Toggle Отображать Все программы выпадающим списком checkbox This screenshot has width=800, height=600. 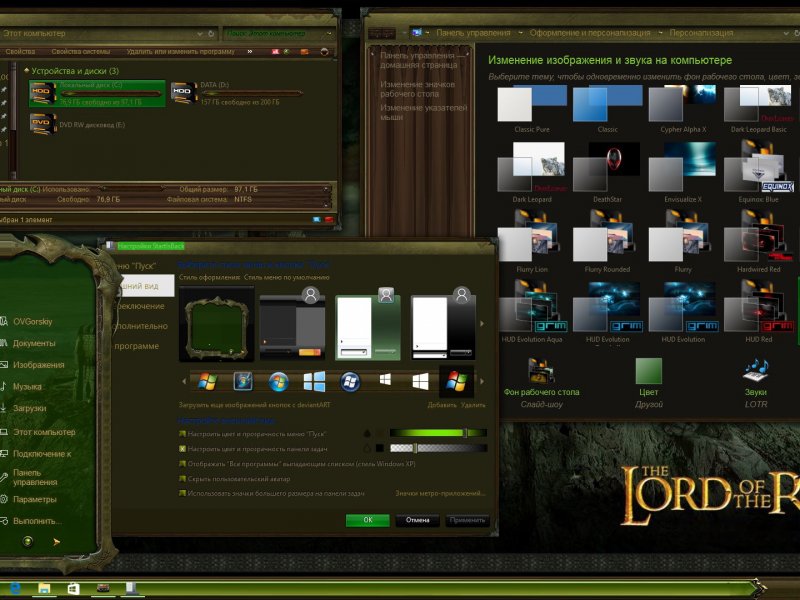click(x=182, y=464)
